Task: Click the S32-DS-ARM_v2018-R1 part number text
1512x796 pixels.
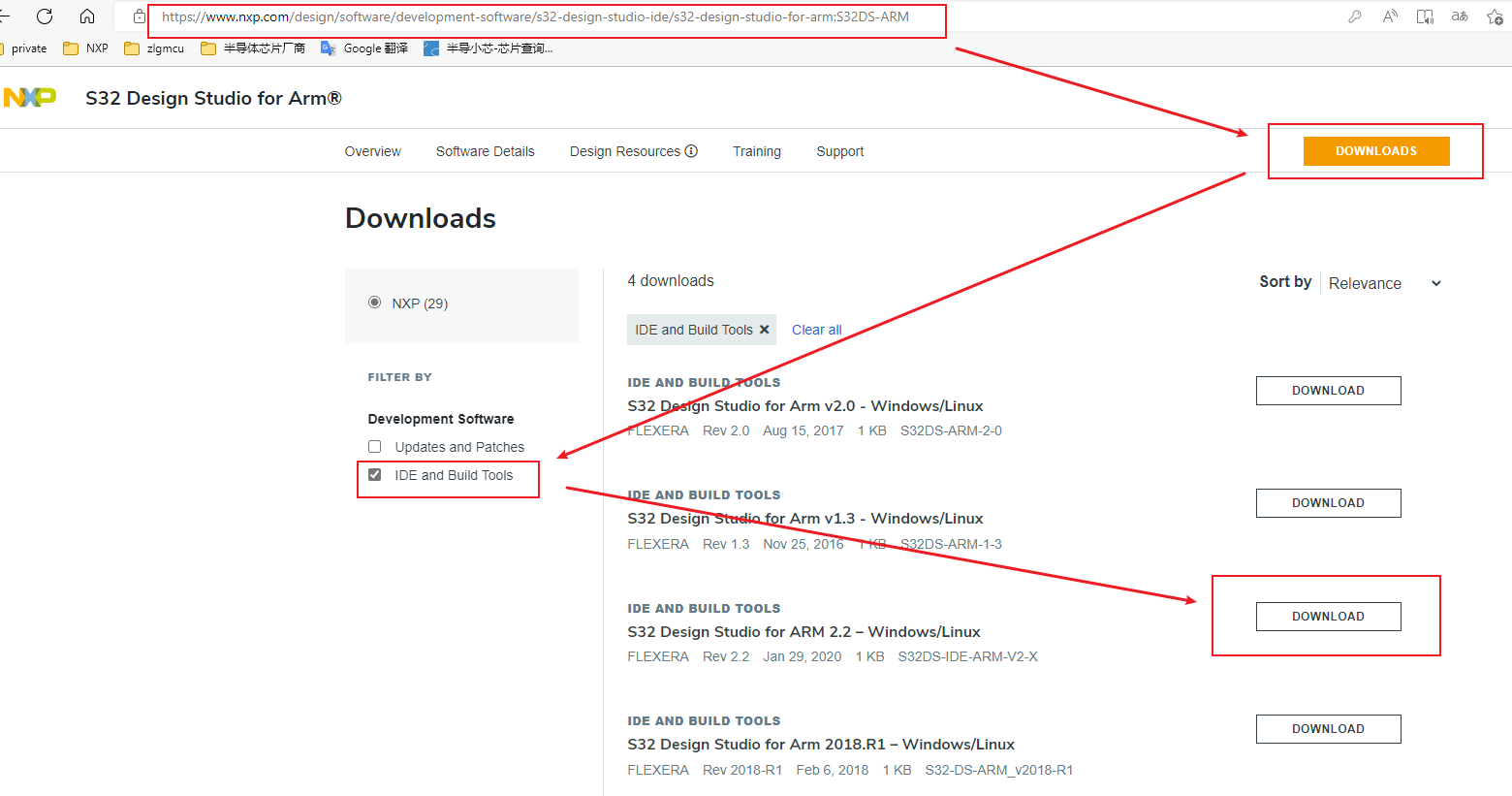Action: (999, 770)
